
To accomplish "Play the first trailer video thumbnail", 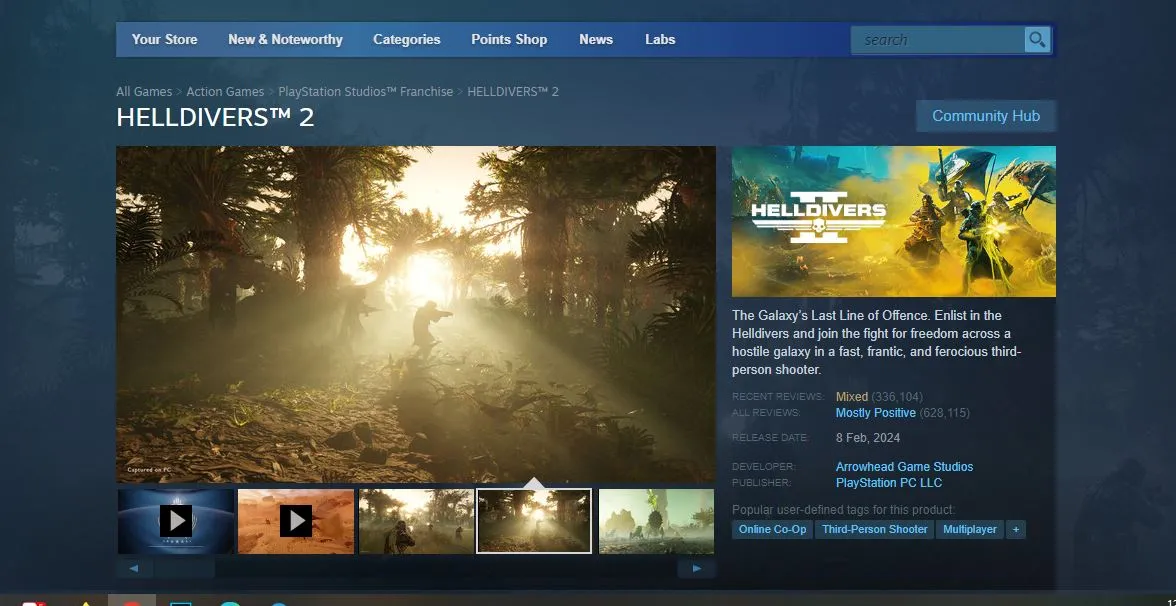I will (176, 521).
